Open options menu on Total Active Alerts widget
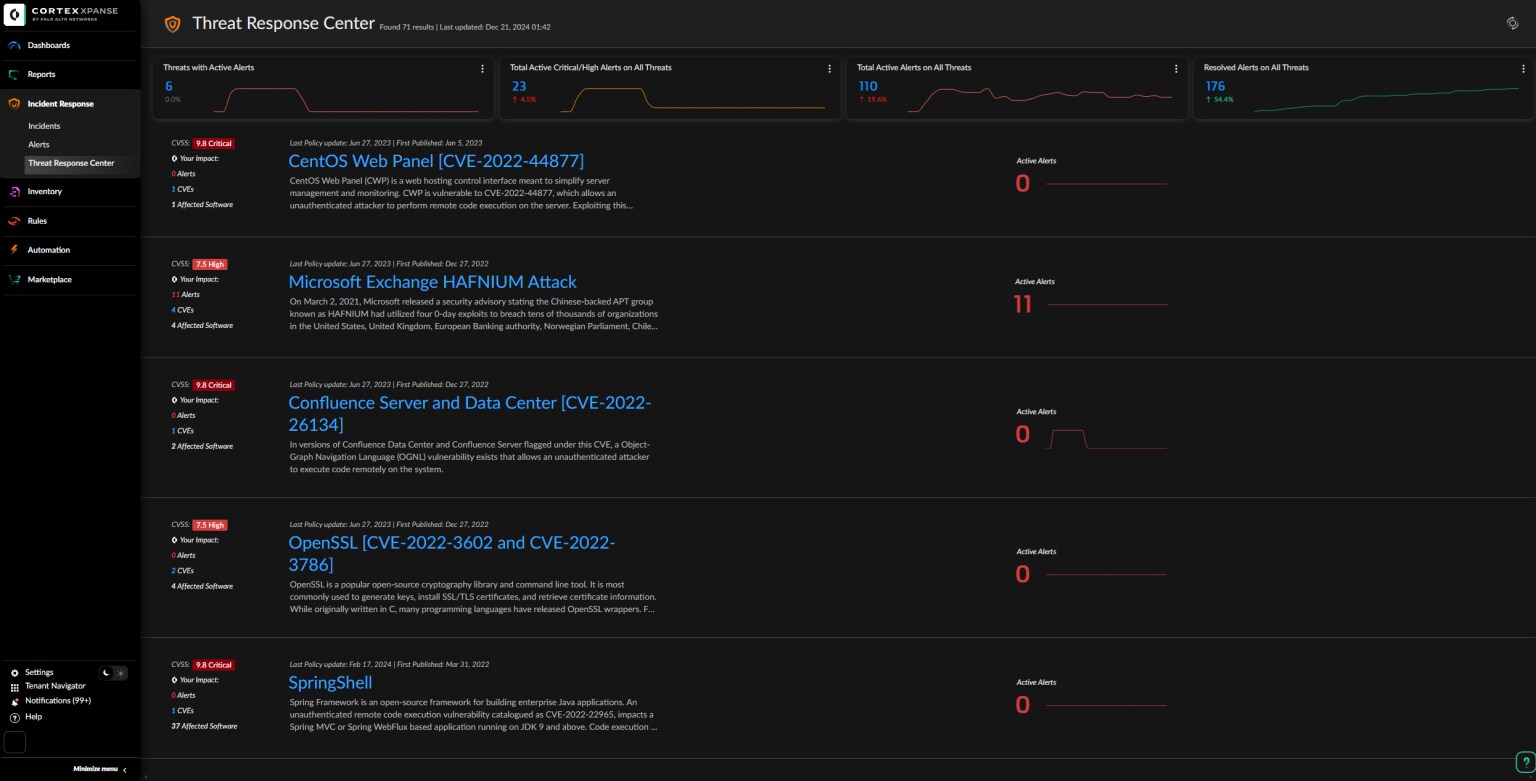The height and width of the screenshot is (781, 1536). tap(1176, 68)
